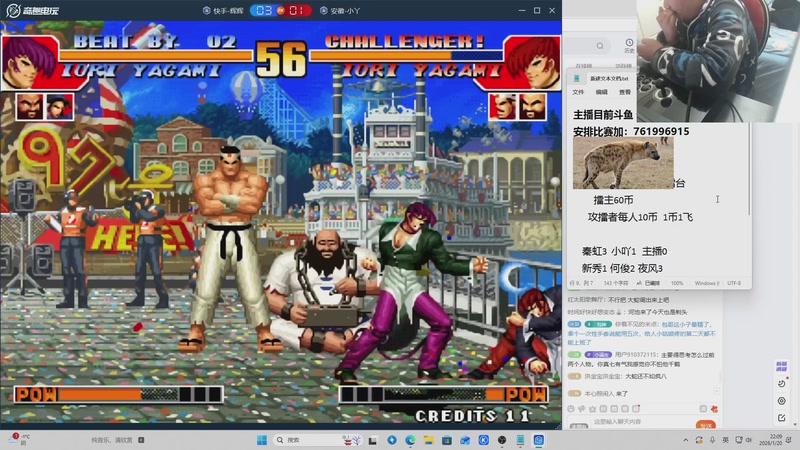Open the Notepad taskbar icon
Viewport: 800px width, 450px height.
(520, 440)
